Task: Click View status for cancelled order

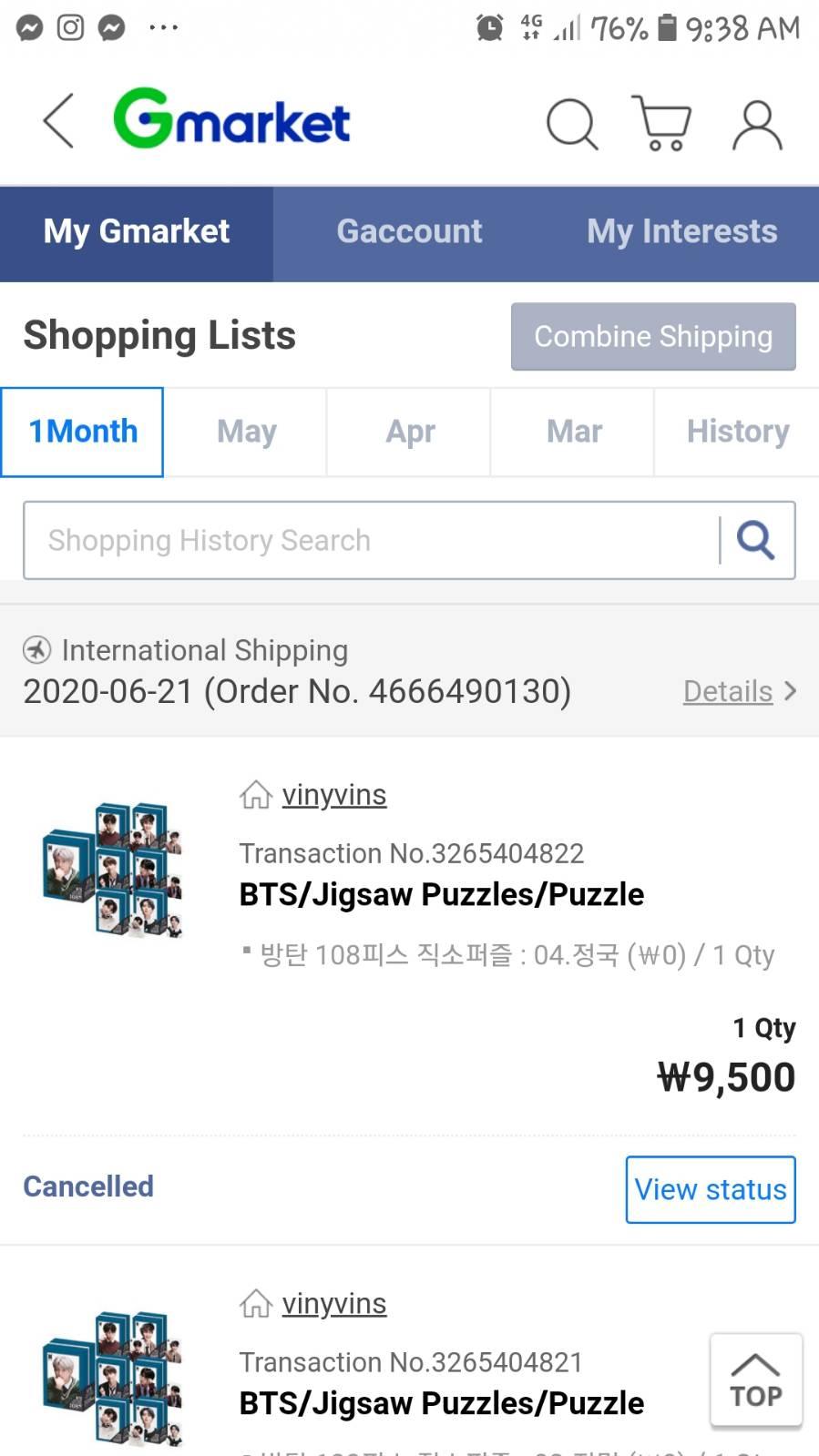Action: [x=710, y=1189]
